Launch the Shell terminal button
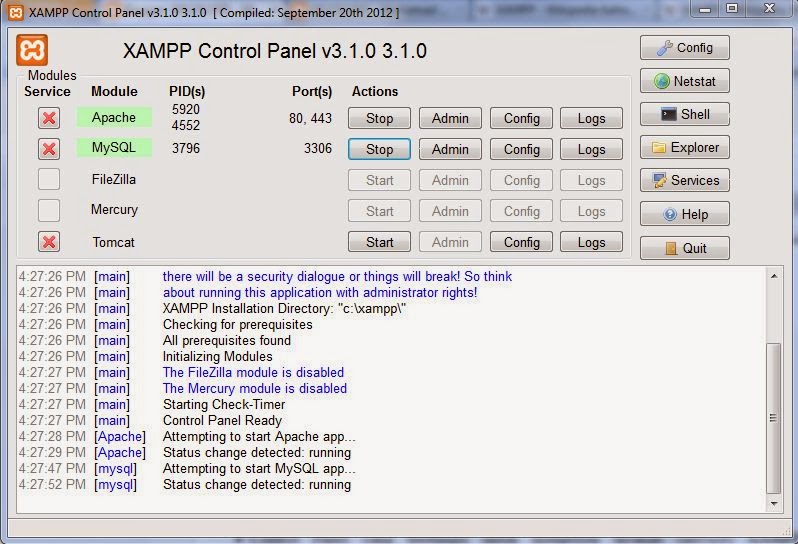Viewport: 798px width, 544px height. pyautogui.click(x=685, y=114)
